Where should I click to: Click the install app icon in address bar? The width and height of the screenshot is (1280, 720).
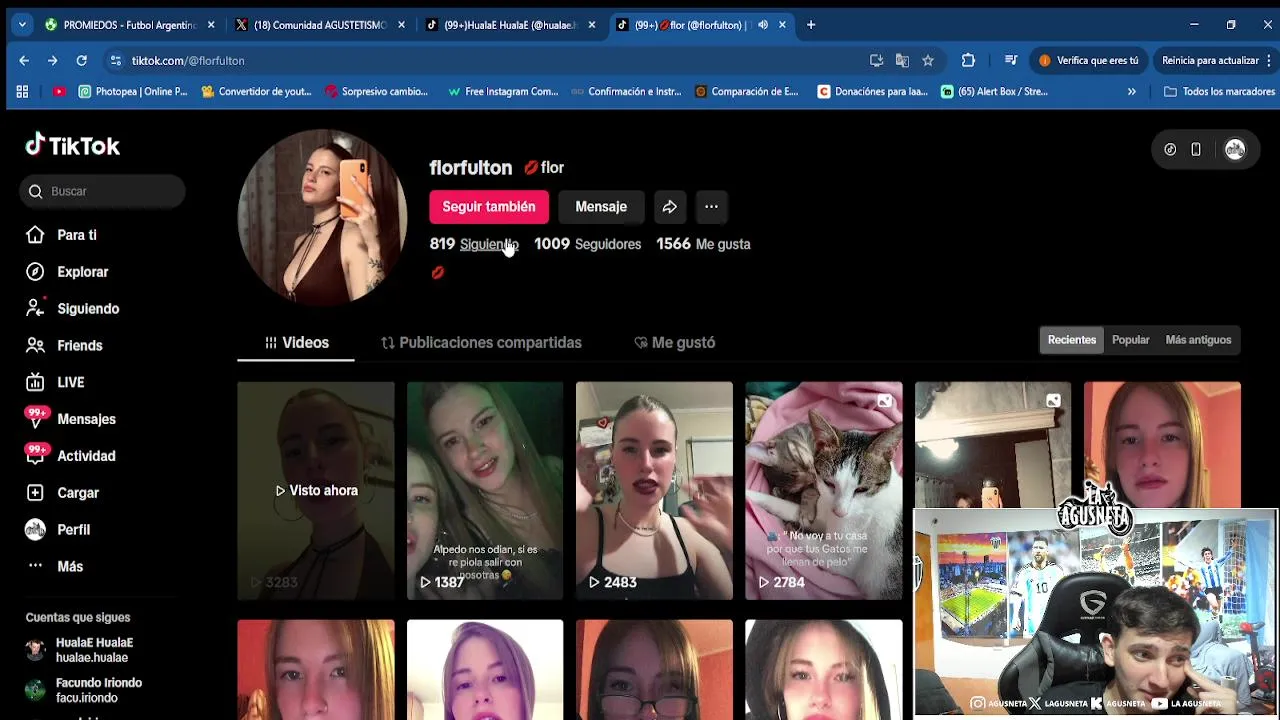tap(876, 61)
